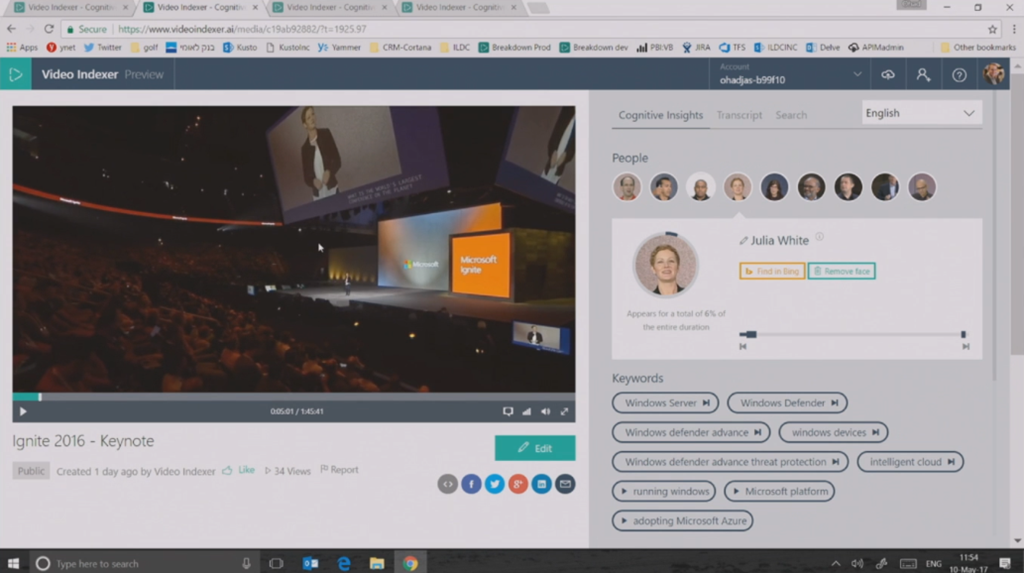Click Find in Bing button
Screen dimensions: 1024x573
772,271
